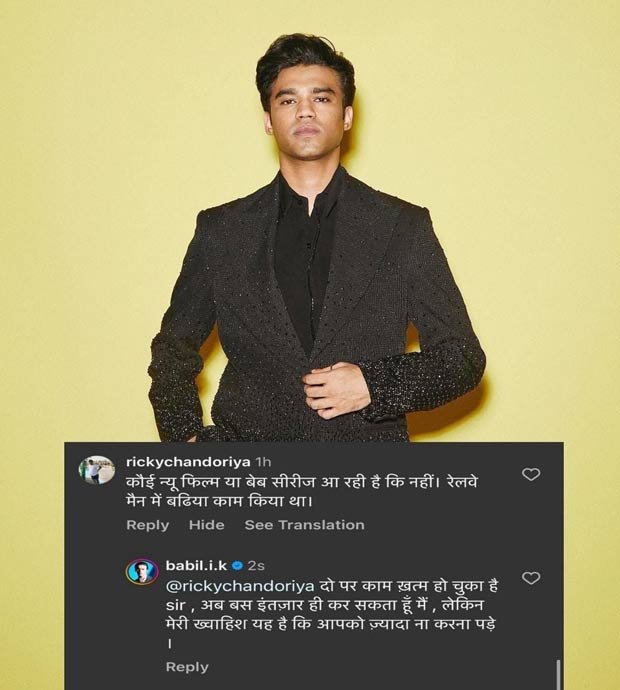Image resolution: width=620 pixels, height=690 pixels.
Task: Click the 2s timestamp on the reply
Action: point(256,565)
